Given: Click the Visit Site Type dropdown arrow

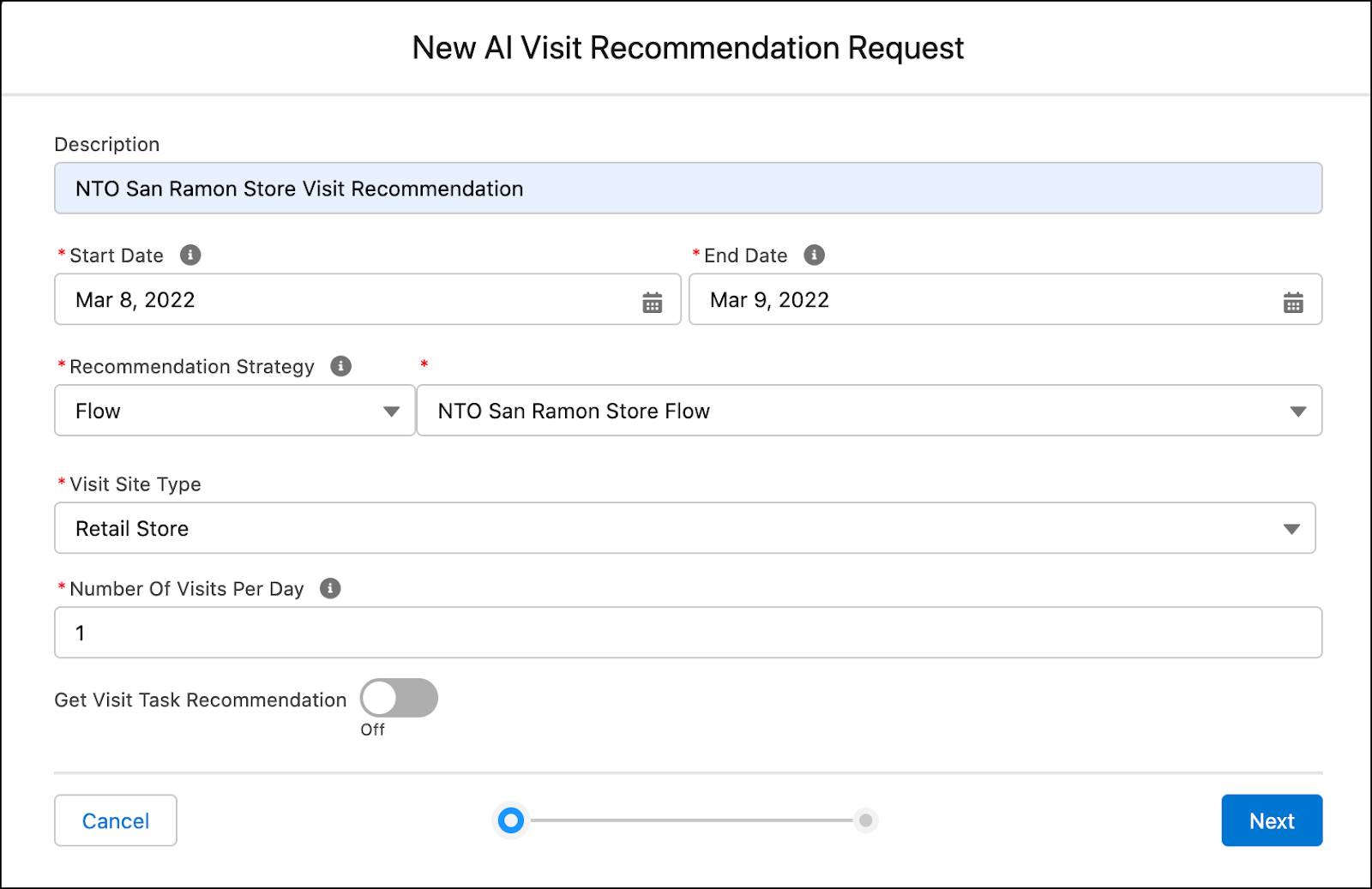Looking at the screenshot, I should point(1291,528).
